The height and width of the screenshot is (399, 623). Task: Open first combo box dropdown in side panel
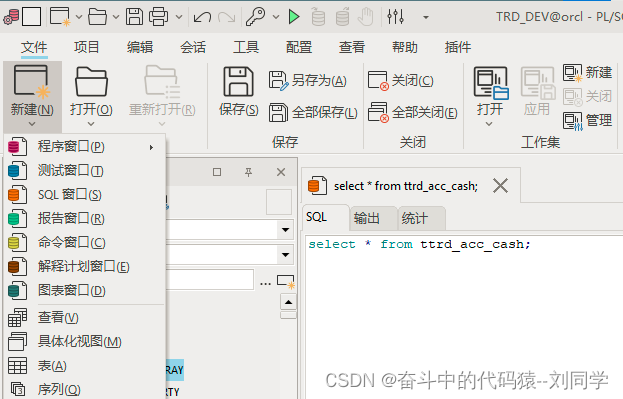(285, 230)
